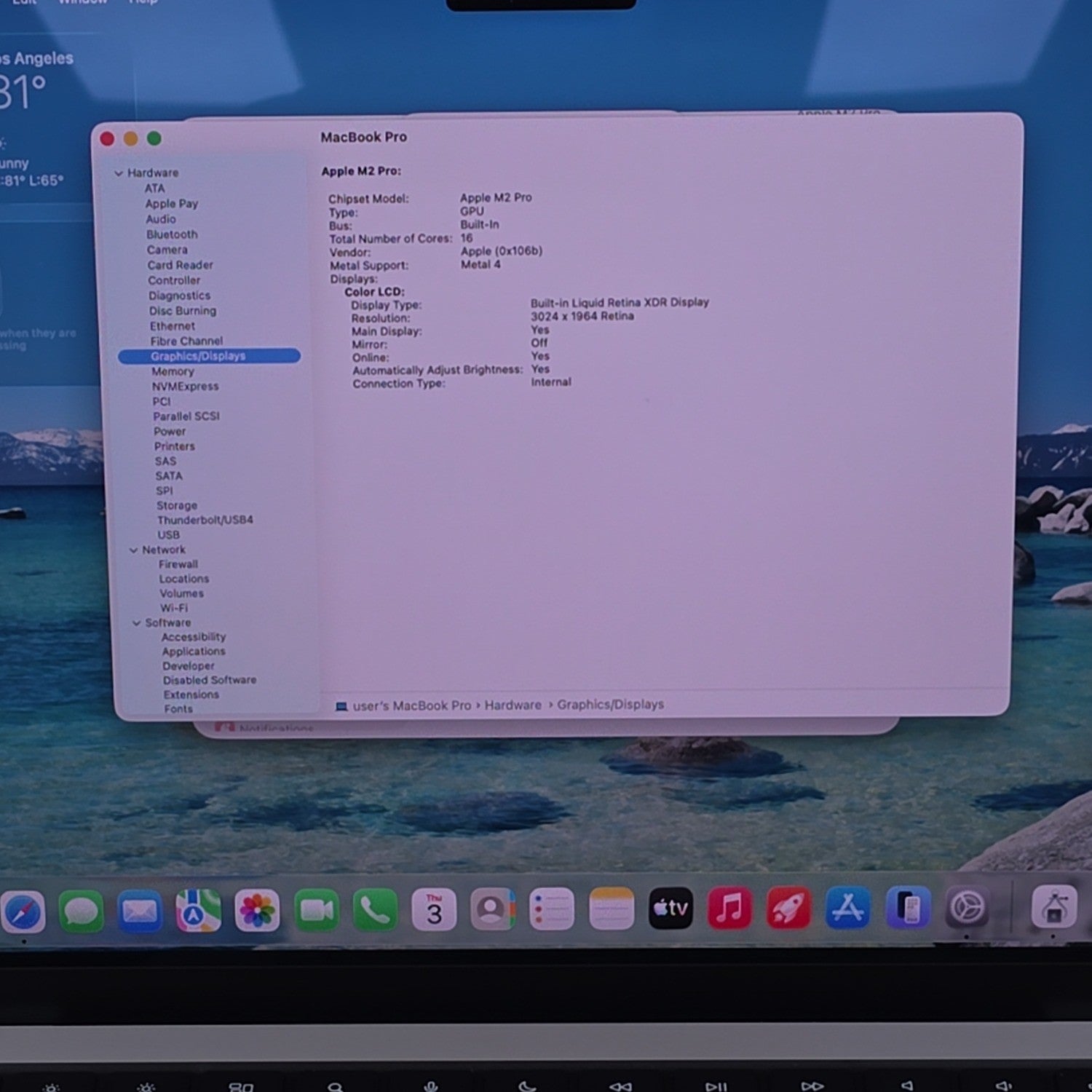Select Diagnostics in the sidebar

tap(179, 296)
